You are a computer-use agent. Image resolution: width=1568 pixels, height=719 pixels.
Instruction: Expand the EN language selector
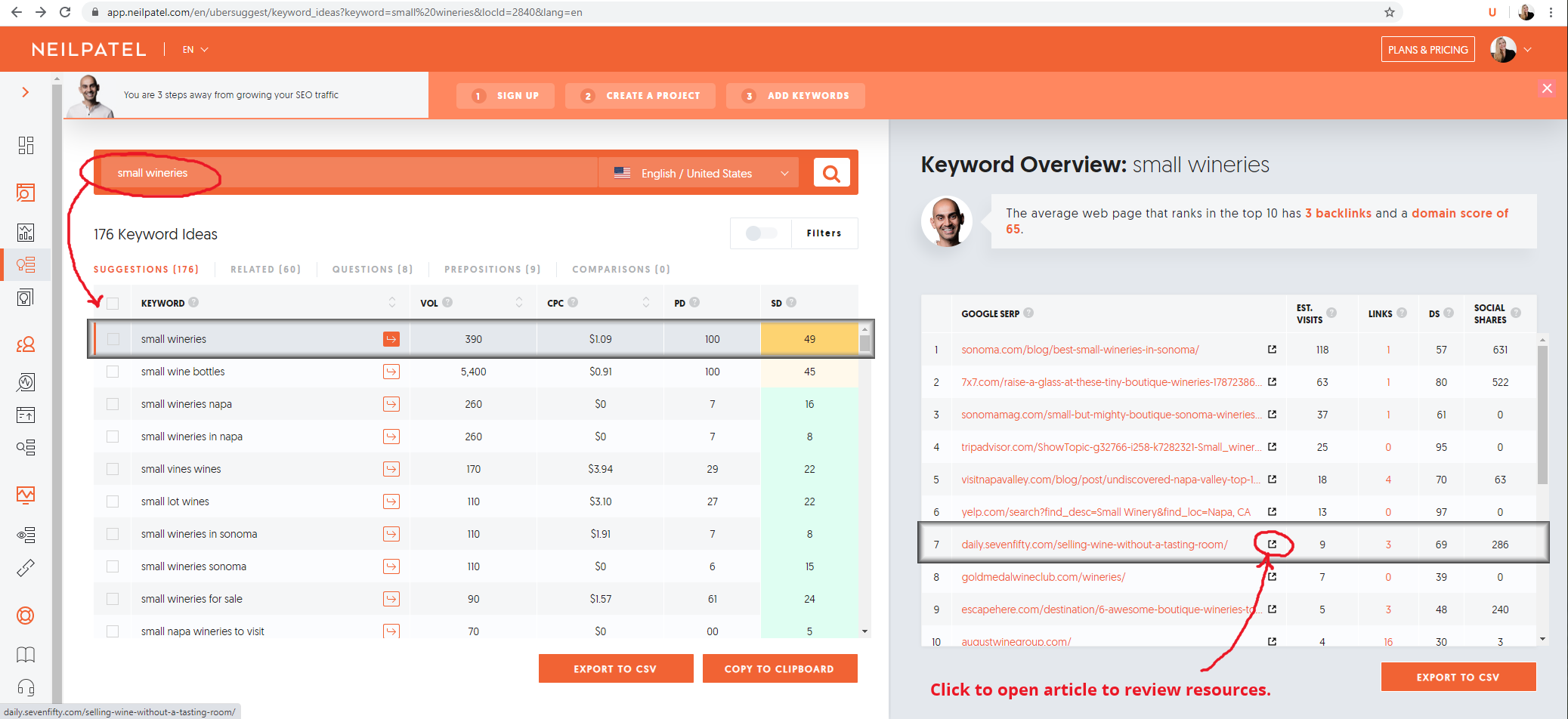[195, 50]
